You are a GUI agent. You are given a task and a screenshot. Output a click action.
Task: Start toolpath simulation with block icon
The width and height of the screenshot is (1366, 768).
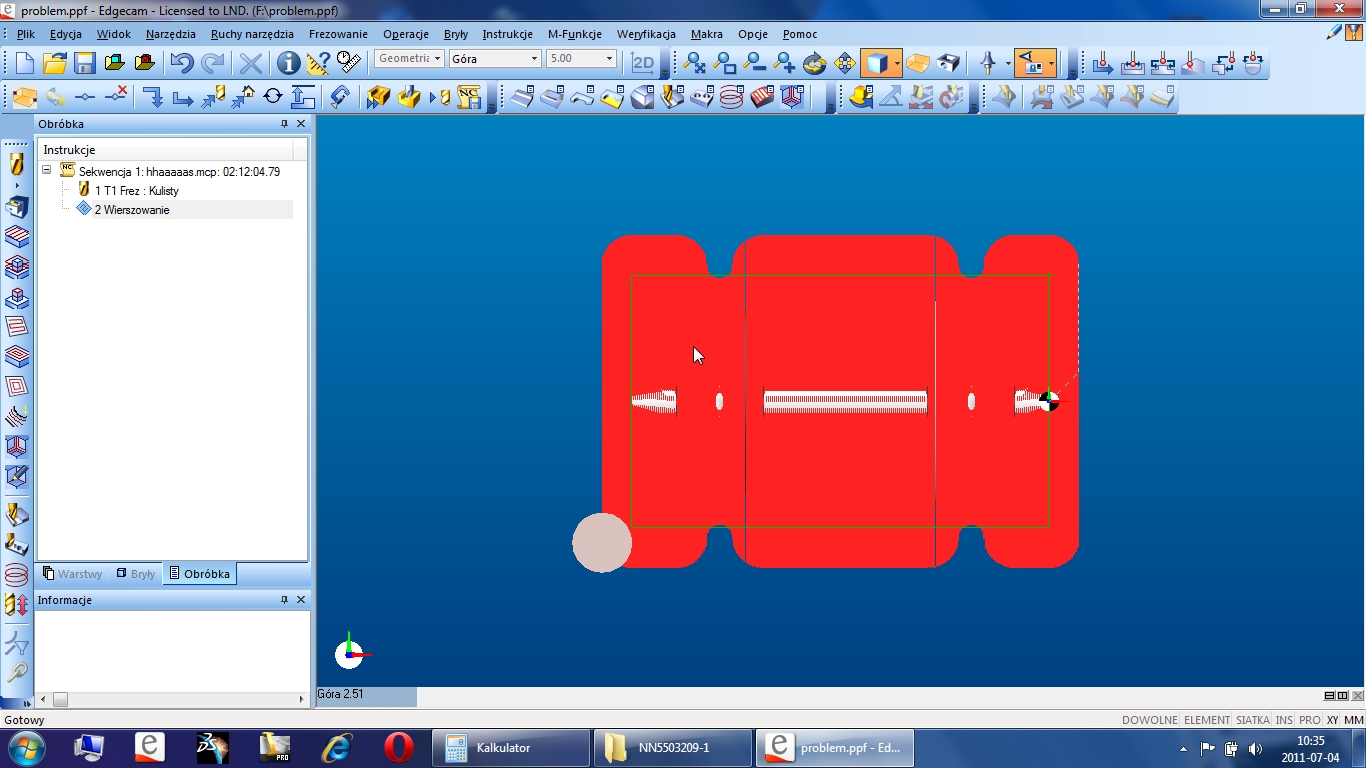pyautogui.click(x=378, y=97)
